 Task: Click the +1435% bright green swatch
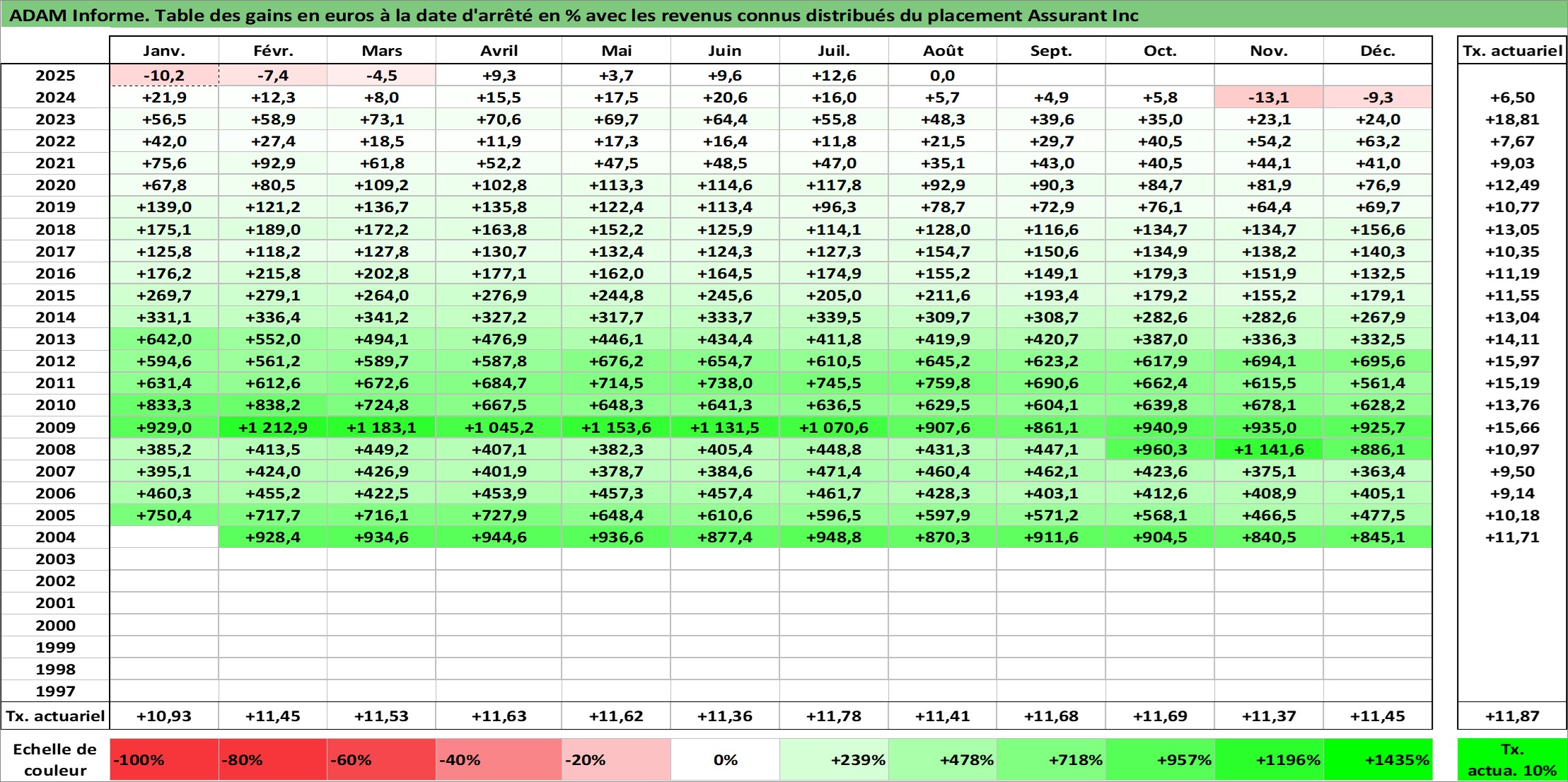coord(1378,759)
